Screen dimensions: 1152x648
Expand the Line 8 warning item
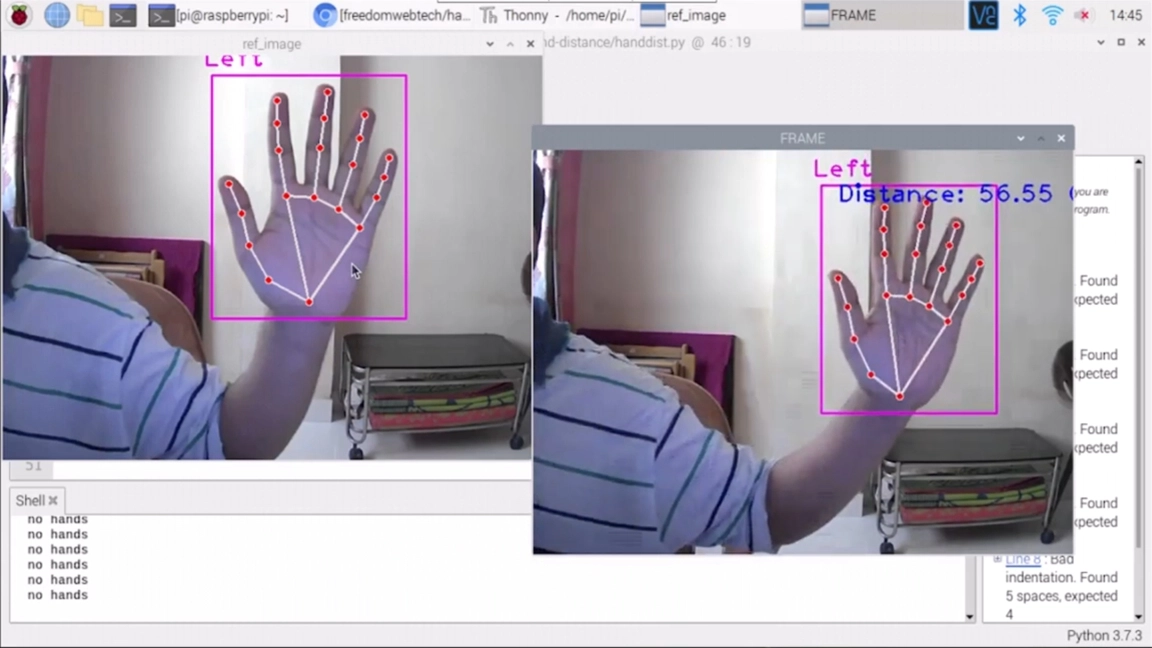pyautogui.click(x=997, y=559)
